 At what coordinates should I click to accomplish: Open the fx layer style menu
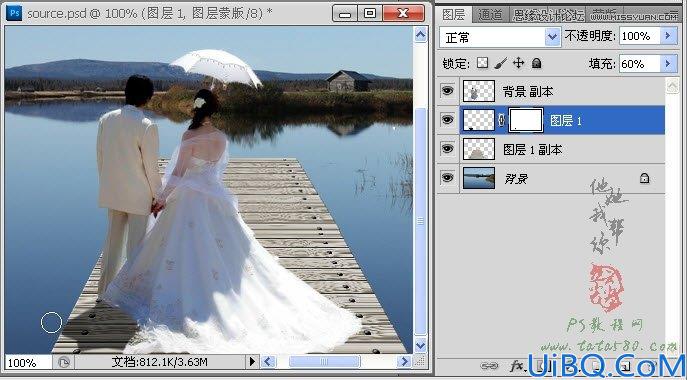point(517,366)
